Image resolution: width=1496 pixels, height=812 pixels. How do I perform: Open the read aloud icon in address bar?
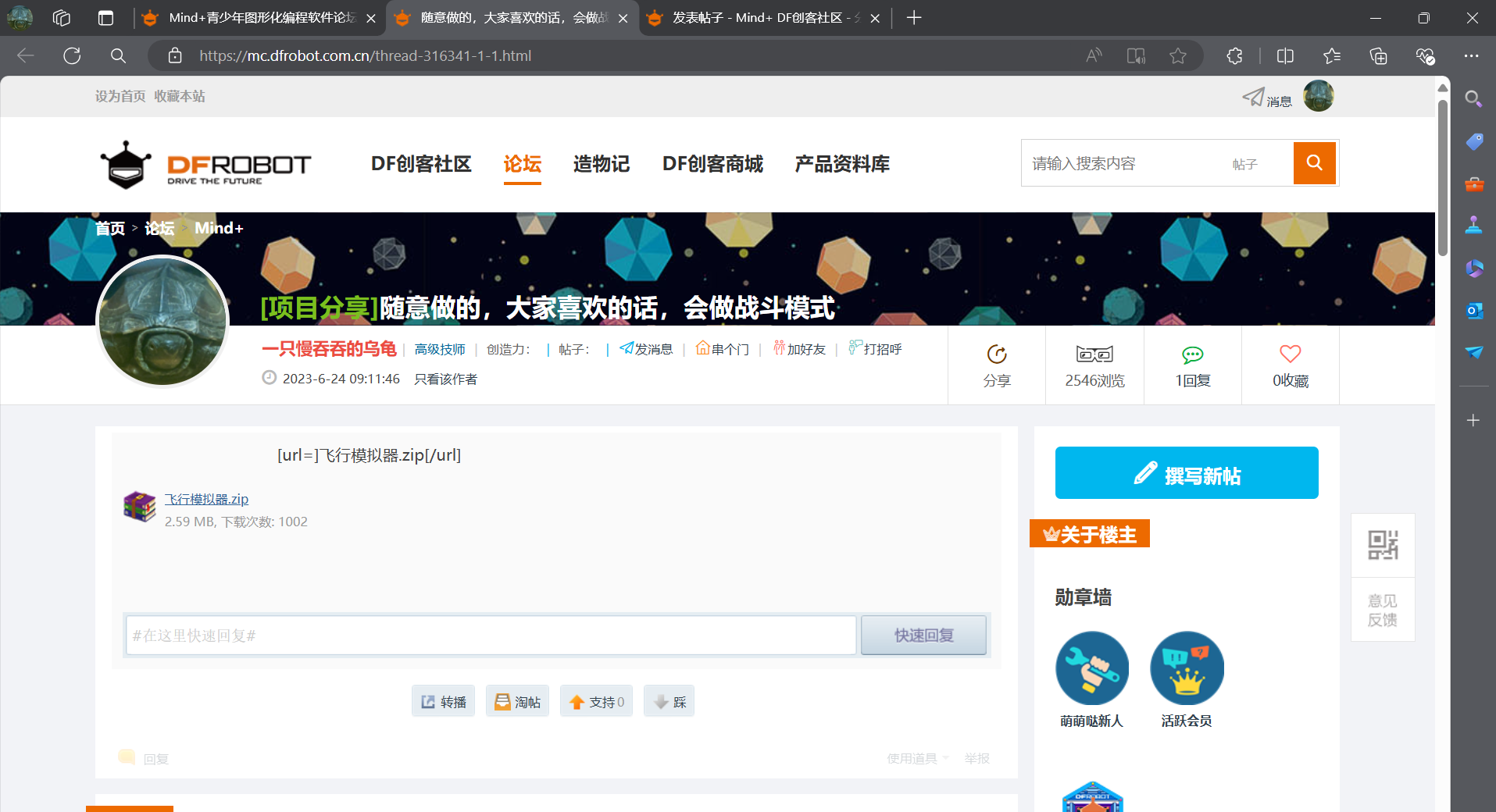1094,55
